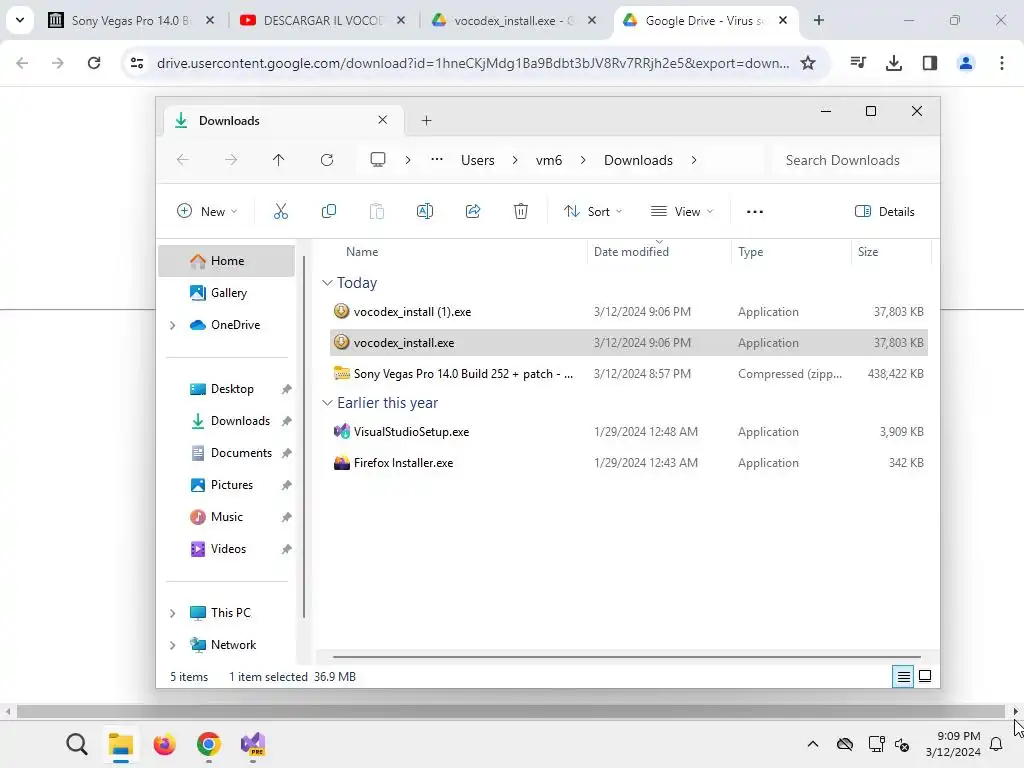The width and height of the screenshot is (1024, 768).
Task: Click the Copy icon in Explorer toolbar
Action: 328,211
